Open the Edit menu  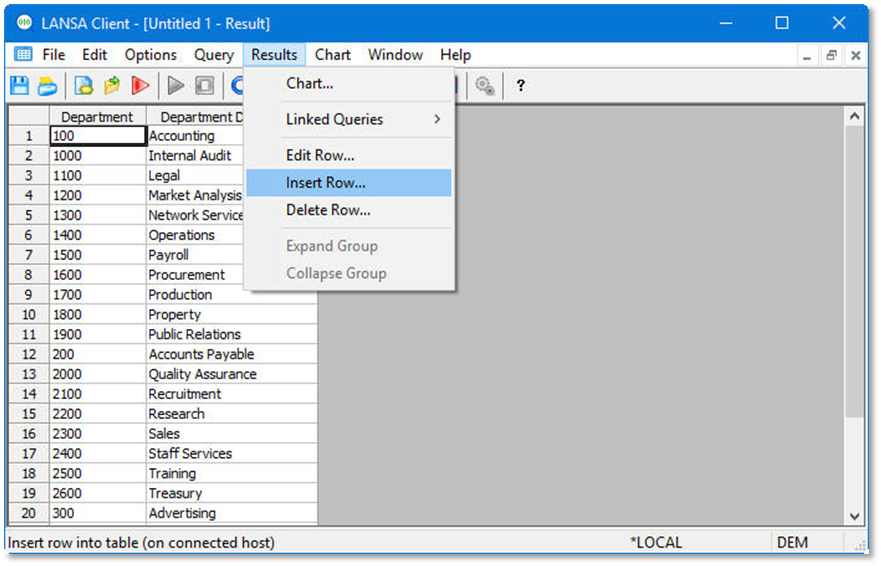point(94,55)
